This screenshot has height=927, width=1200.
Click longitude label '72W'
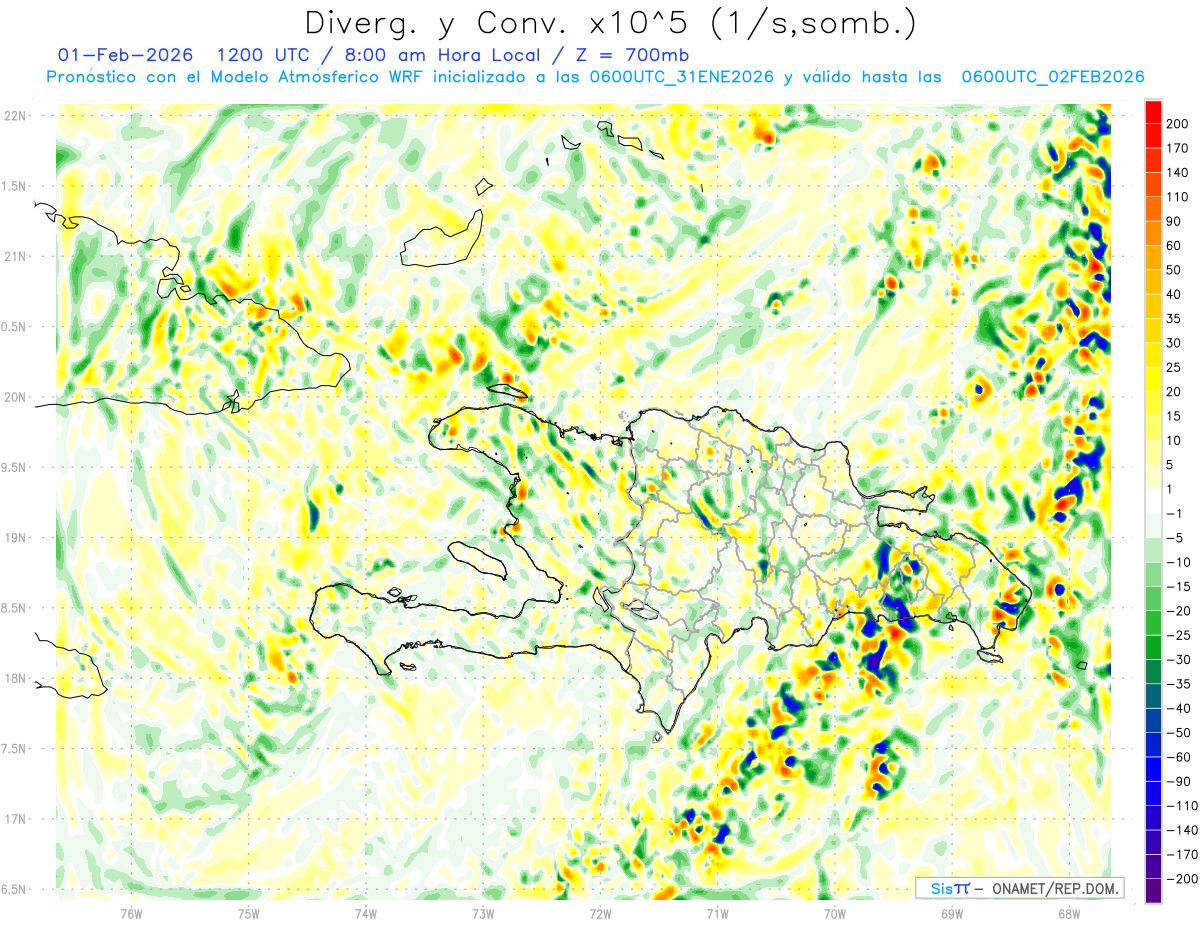pyautogui.click(x=600, y=912)
